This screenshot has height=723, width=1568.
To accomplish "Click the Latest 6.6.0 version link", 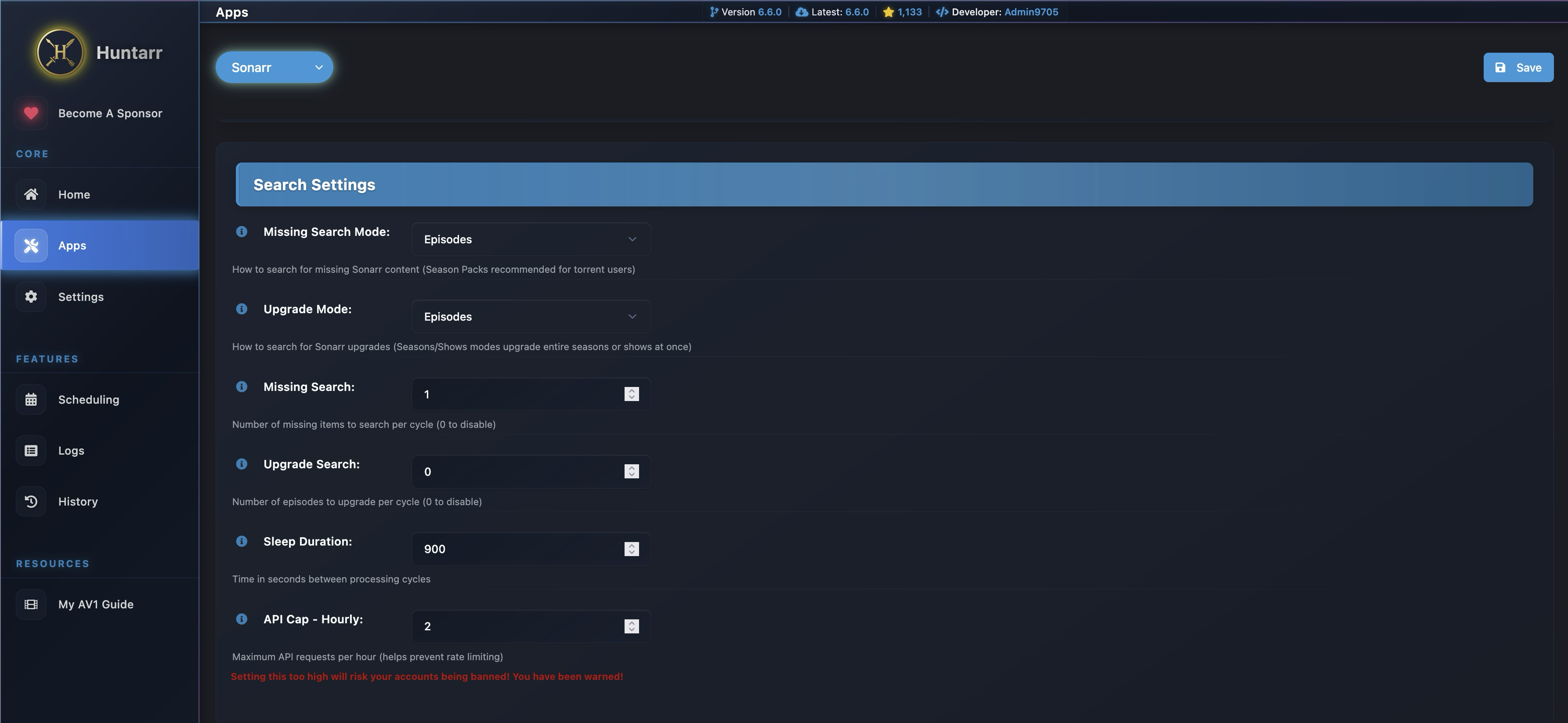I will pyautogui.click(x=856, y=11).
